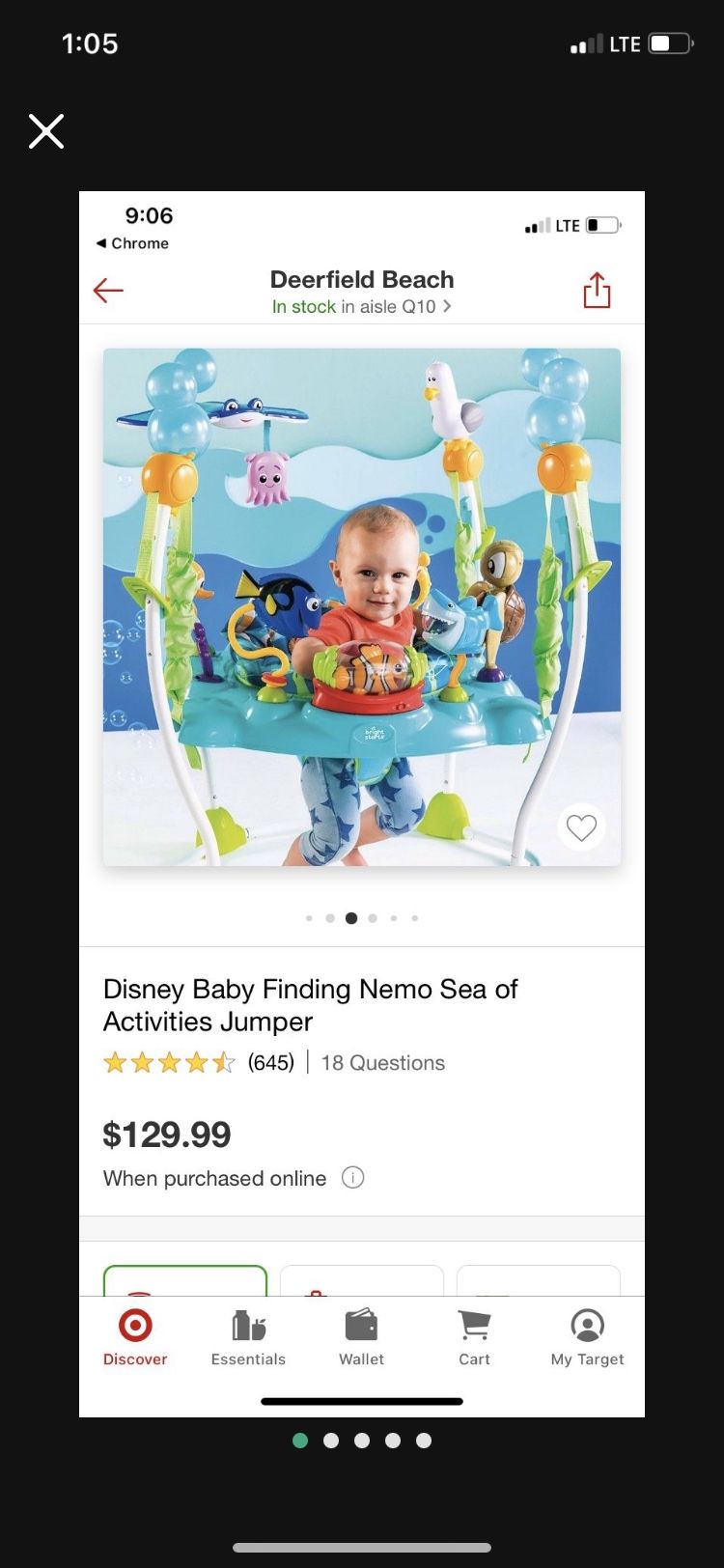Add jumper to favorites with heart icon
724x1568 pixels.
point(581,827)
